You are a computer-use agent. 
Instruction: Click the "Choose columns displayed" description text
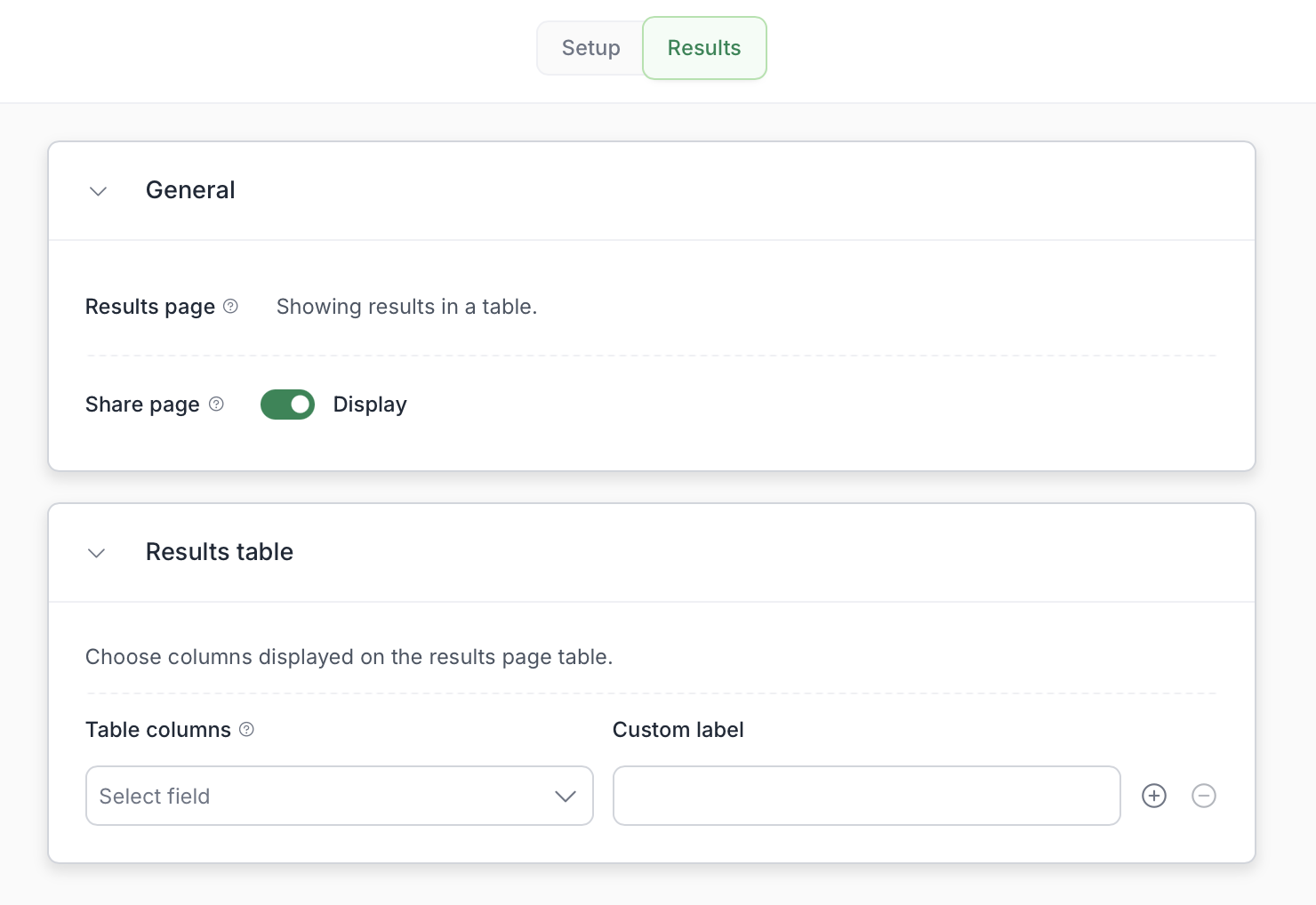coord(349,657)
